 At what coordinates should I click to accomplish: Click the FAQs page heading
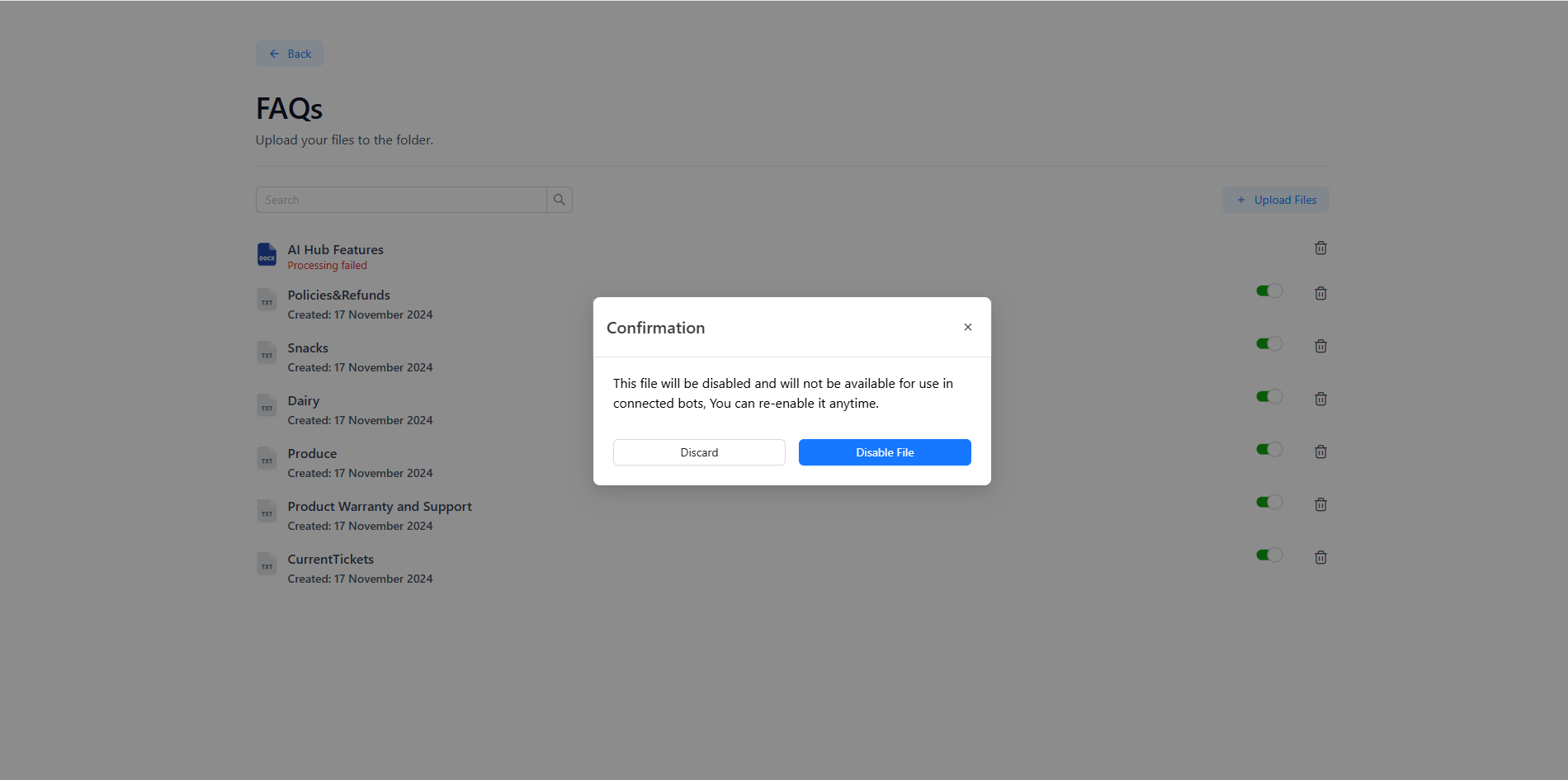[x=289, y=109]
